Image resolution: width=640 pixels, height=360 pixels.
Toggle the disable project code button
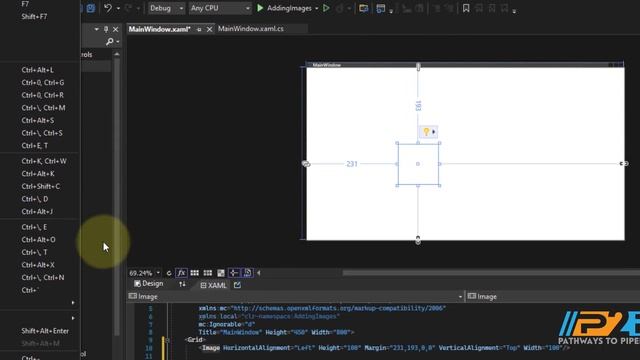[247, 273]
